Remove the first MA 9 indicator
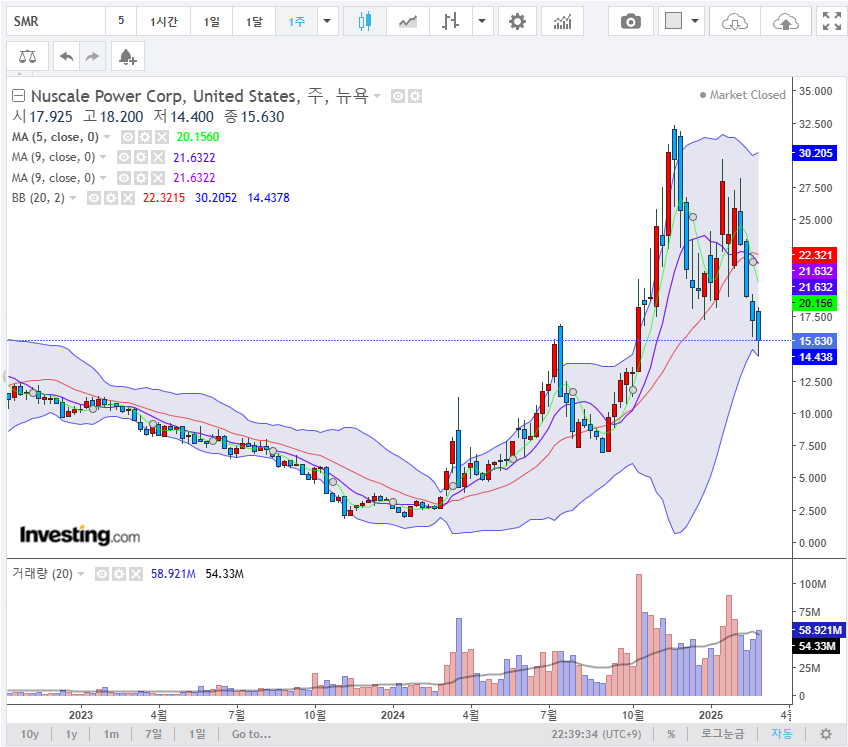The image size is (848, 747). (158, 157)
